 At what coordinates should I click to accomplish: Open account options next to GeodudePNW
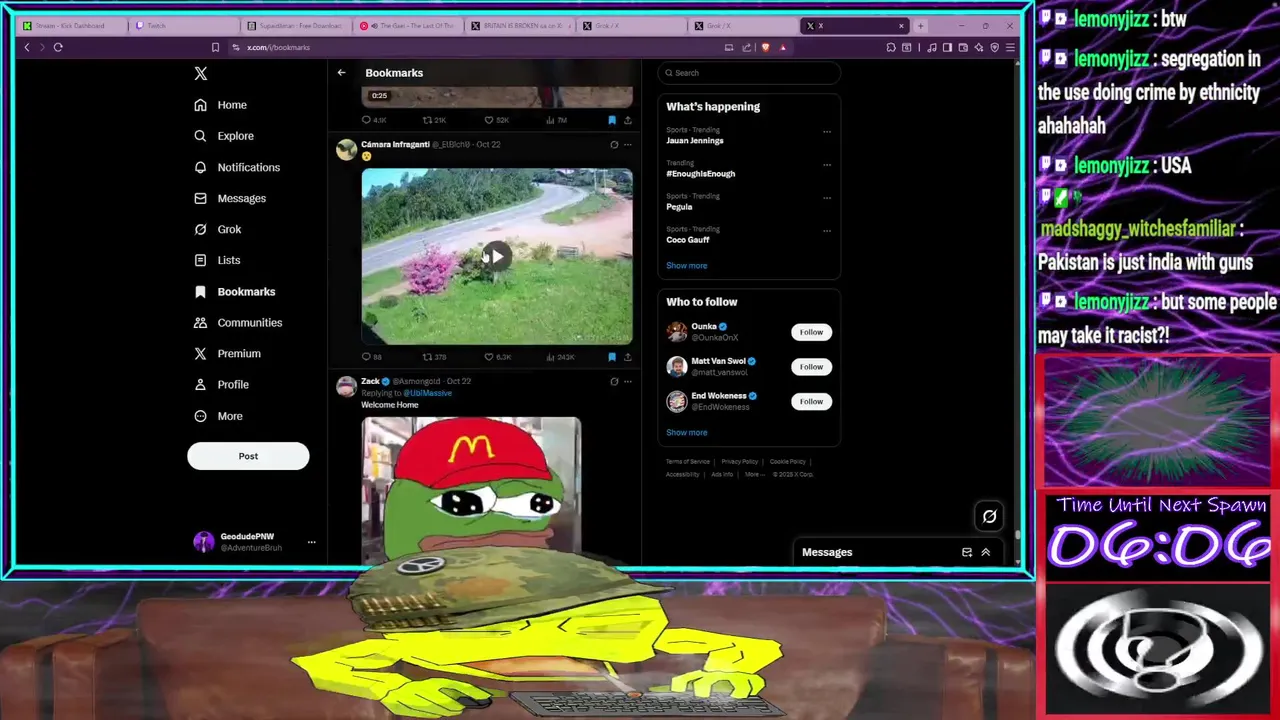pyautogui.click(x=311, y=542)
